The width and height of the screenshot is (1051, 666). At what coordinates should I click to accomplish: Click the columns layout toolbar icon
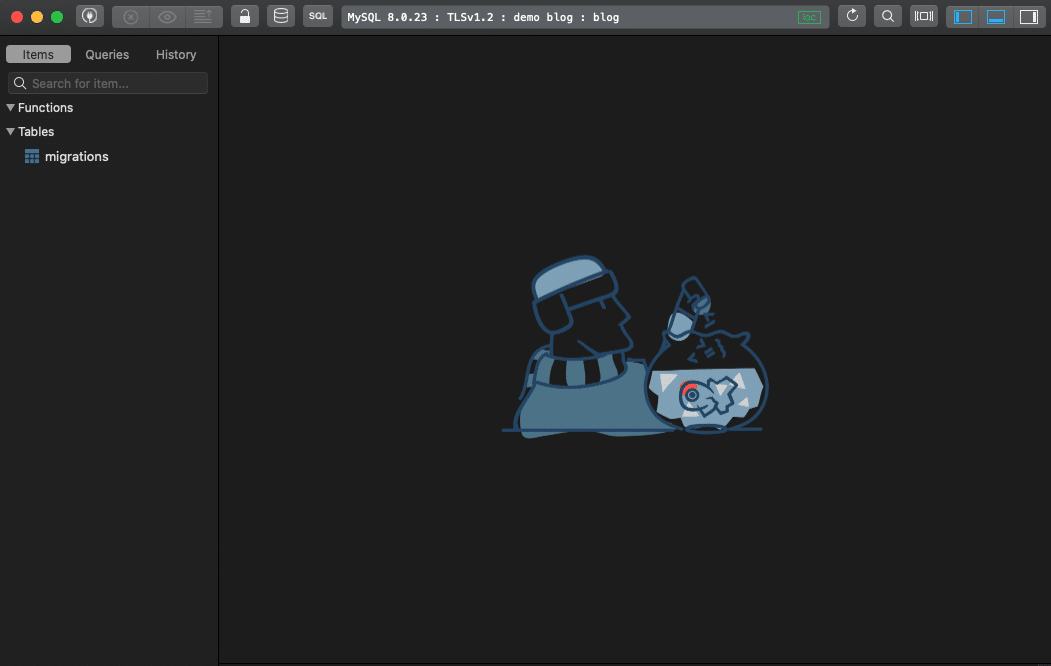click(924, 16)
